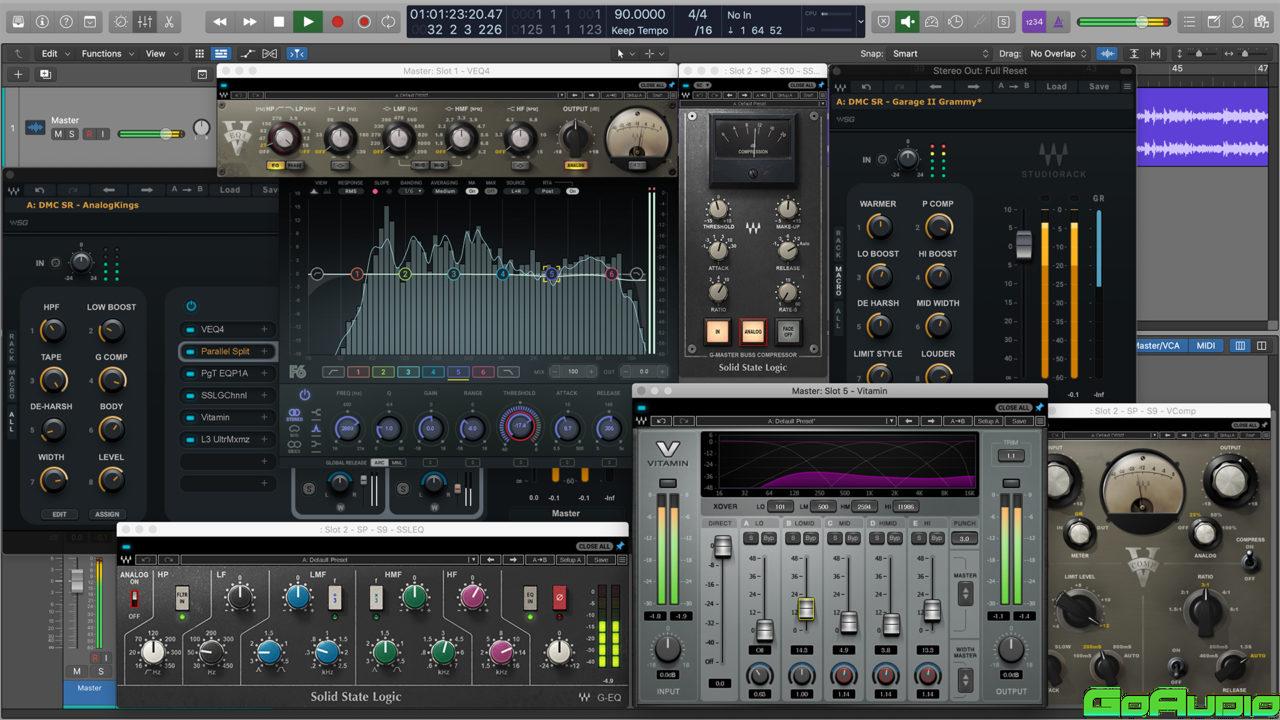Open the Keep Tempo mode menu
This screenshot has width=1280, height=720.
point(639,30)
